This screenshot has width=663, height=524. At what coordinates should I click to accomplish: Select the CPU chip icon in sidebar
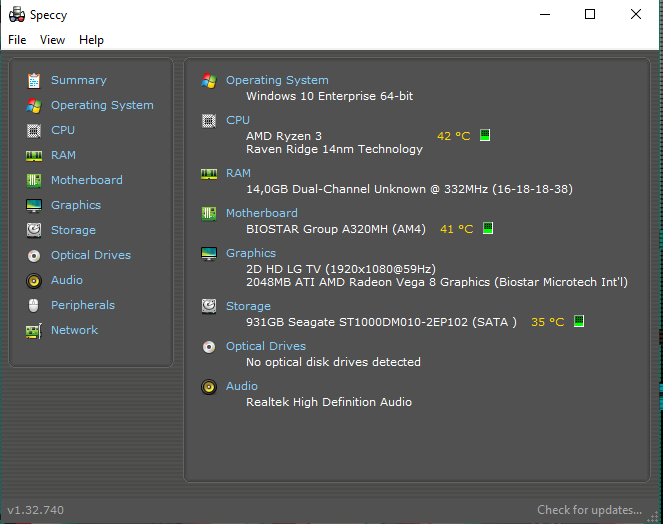pyautogui.click(x=34, y=131)
